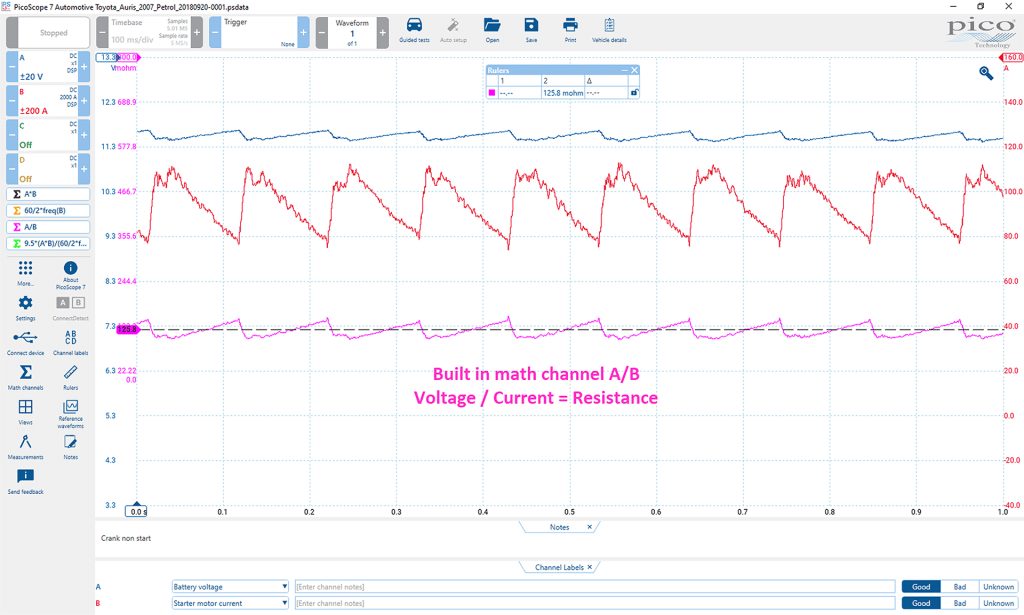Click the Print icon in toolbar
The image size is (1024, 615).
[x=570, y=25]
